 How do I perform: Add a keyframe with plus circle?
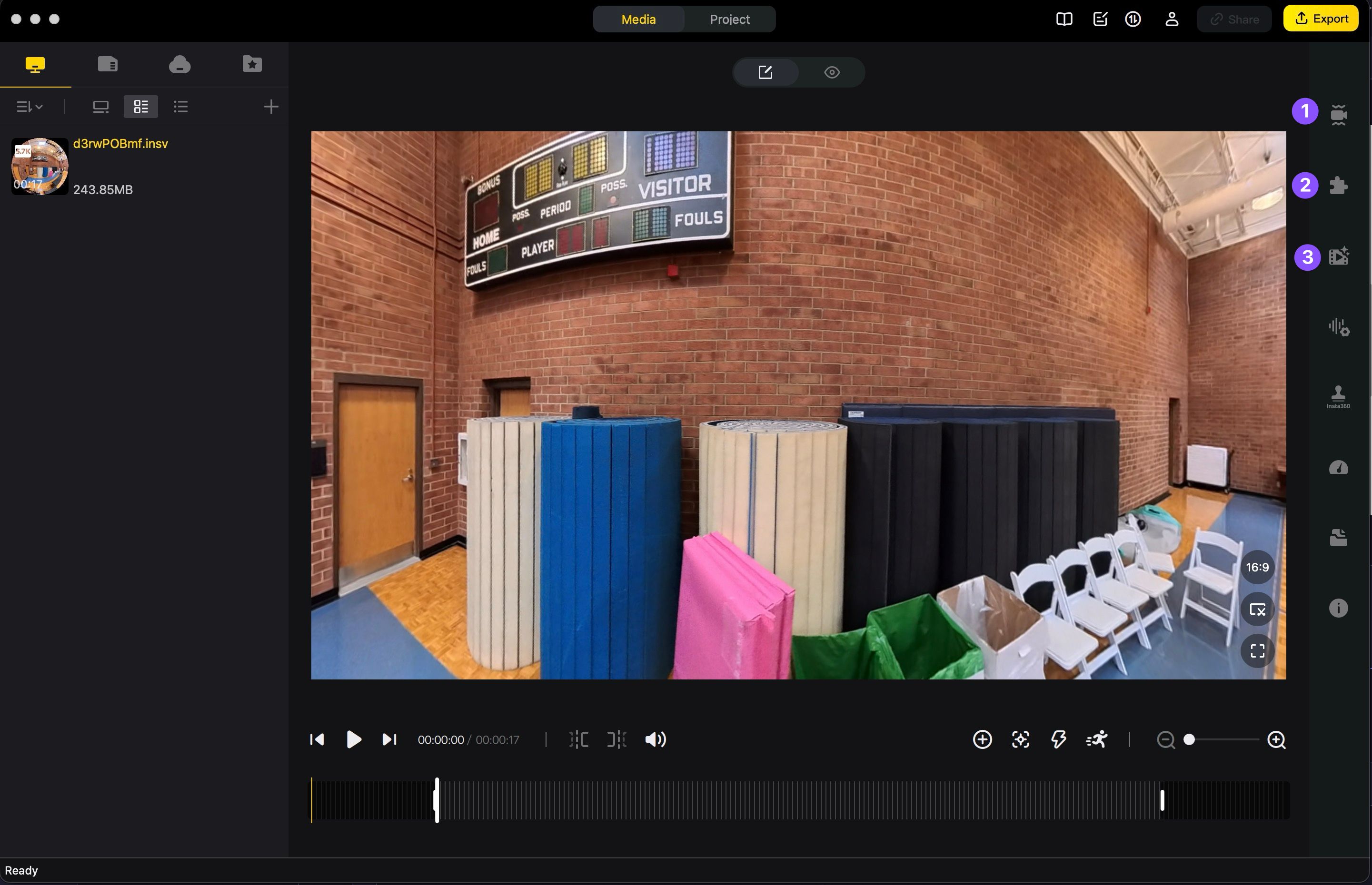982,739
